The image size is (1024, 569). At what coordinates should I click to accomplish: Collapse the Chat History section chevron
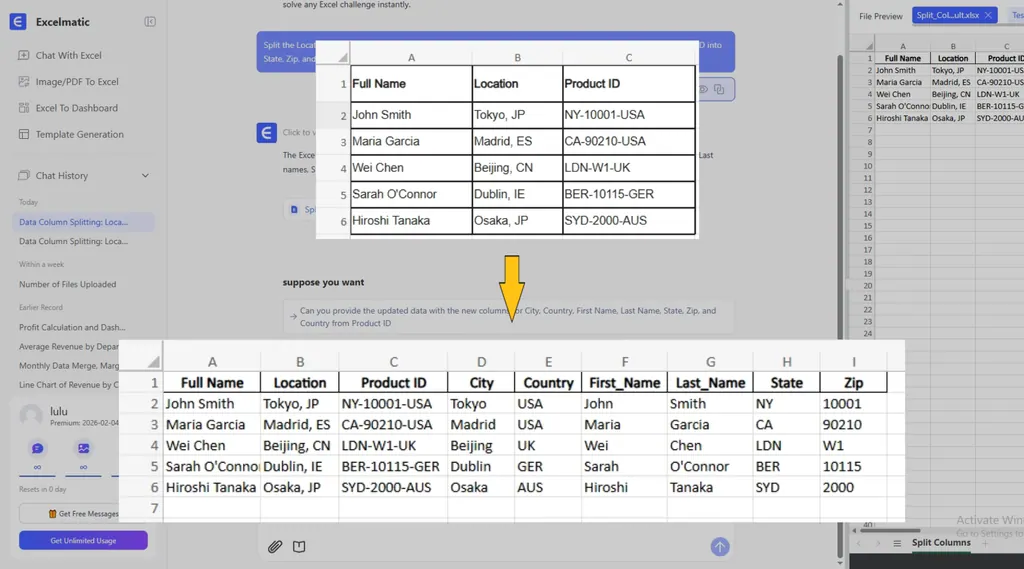click(145, 176)
